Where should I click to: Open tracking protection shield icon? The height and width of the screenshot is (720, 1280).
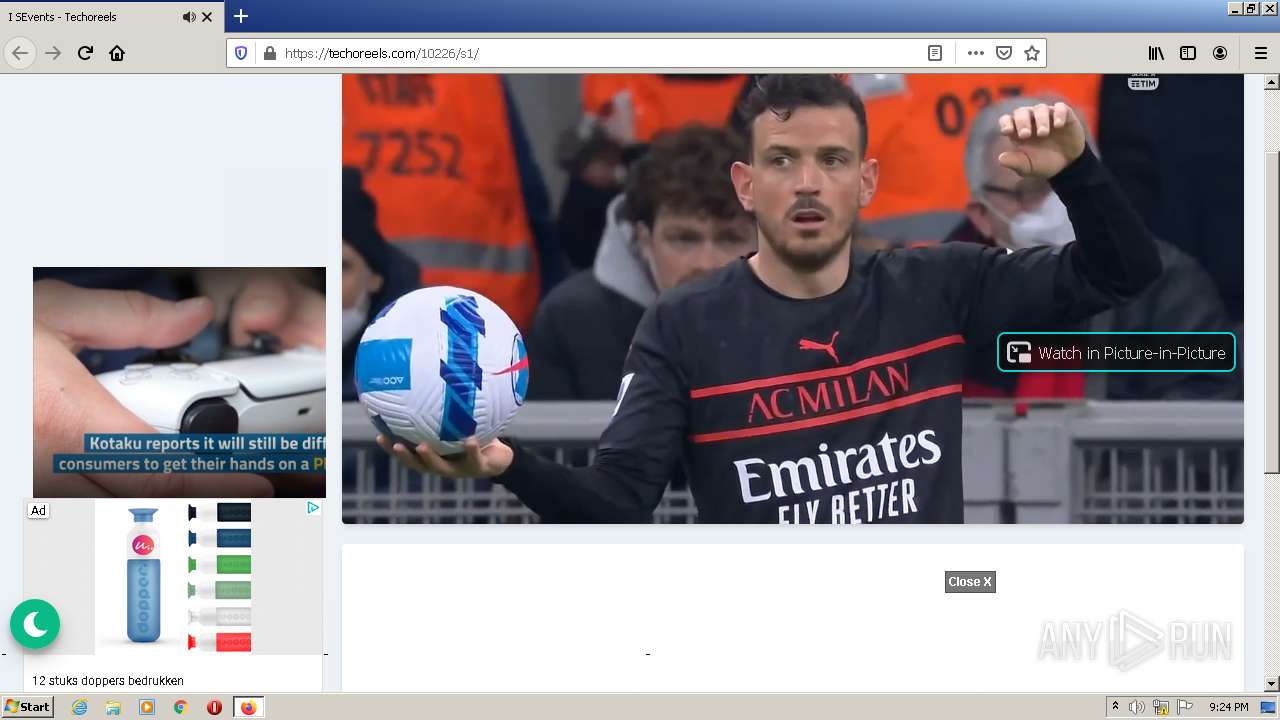coord(241,53)
